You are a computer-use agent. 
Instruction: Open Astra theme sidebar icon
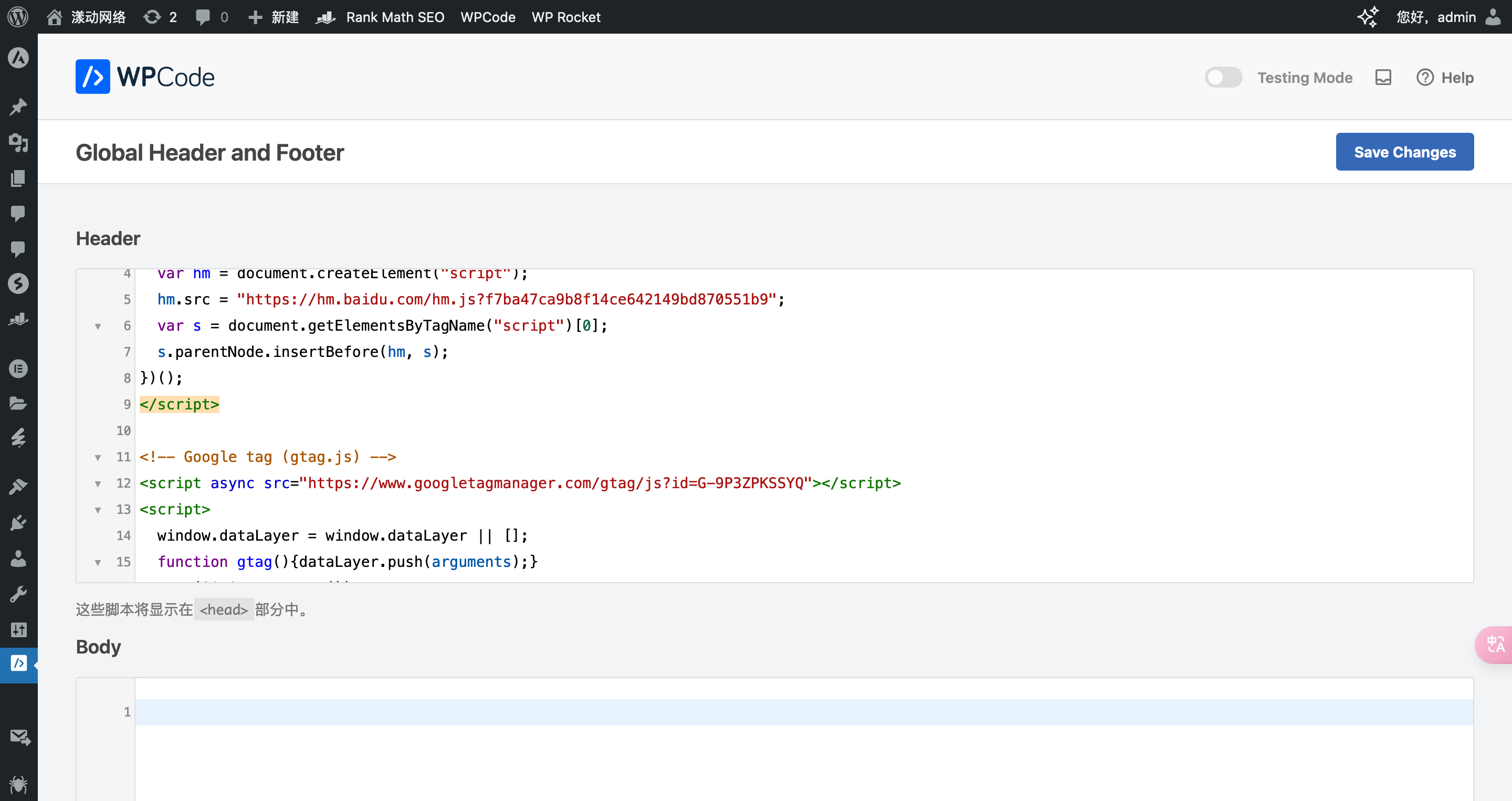coord(19,58)
